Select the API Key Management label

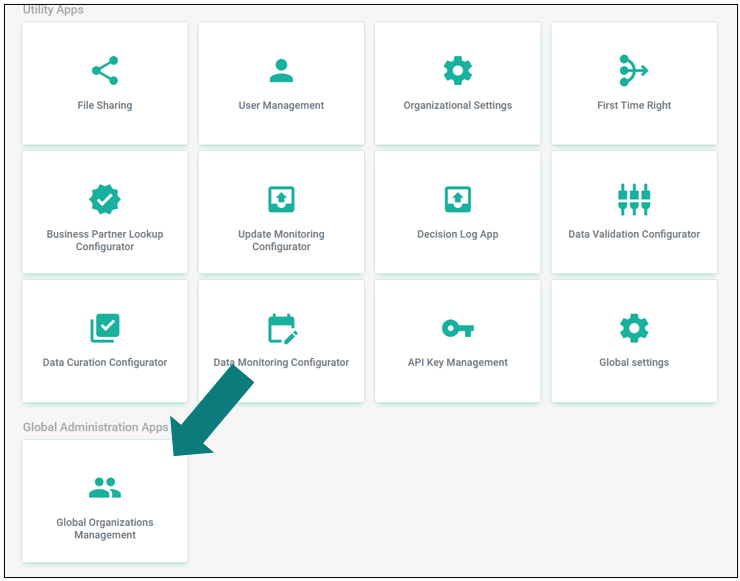[458, 362]
